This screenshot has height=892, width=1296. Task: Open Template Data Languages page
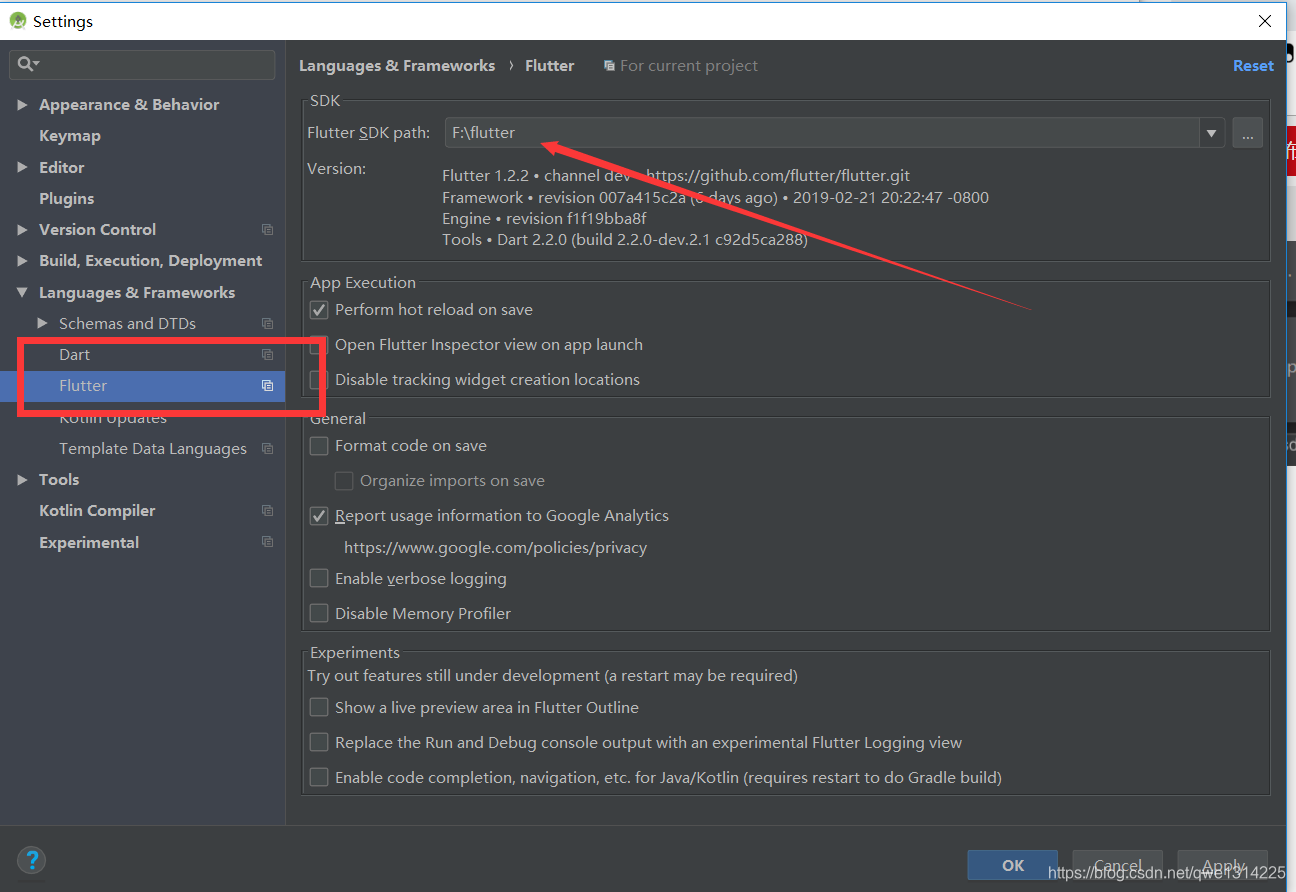click(x=153, y=449)
